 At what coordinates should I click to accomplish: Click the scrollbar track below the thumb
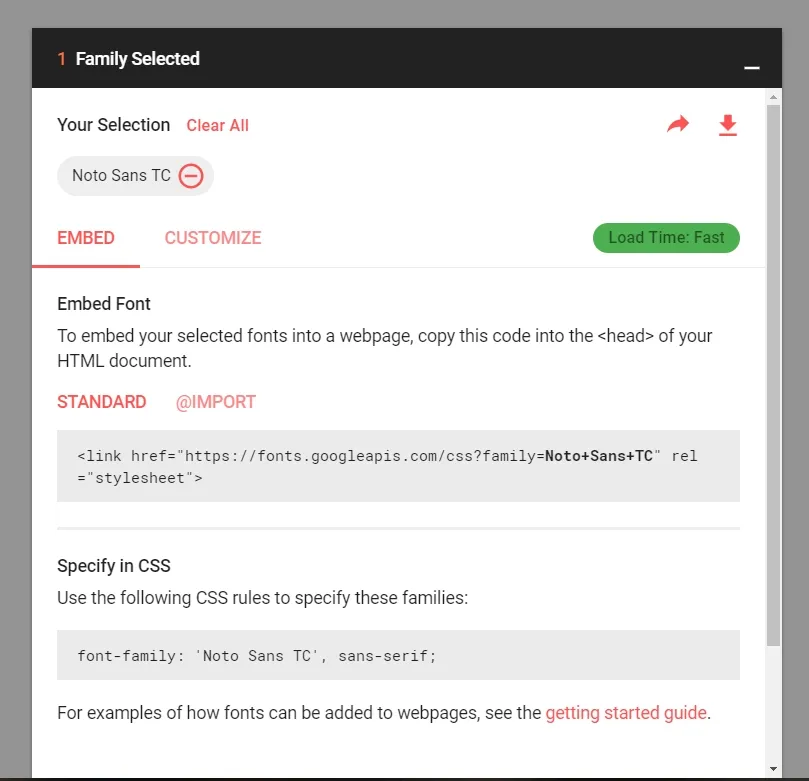point(773,704)
